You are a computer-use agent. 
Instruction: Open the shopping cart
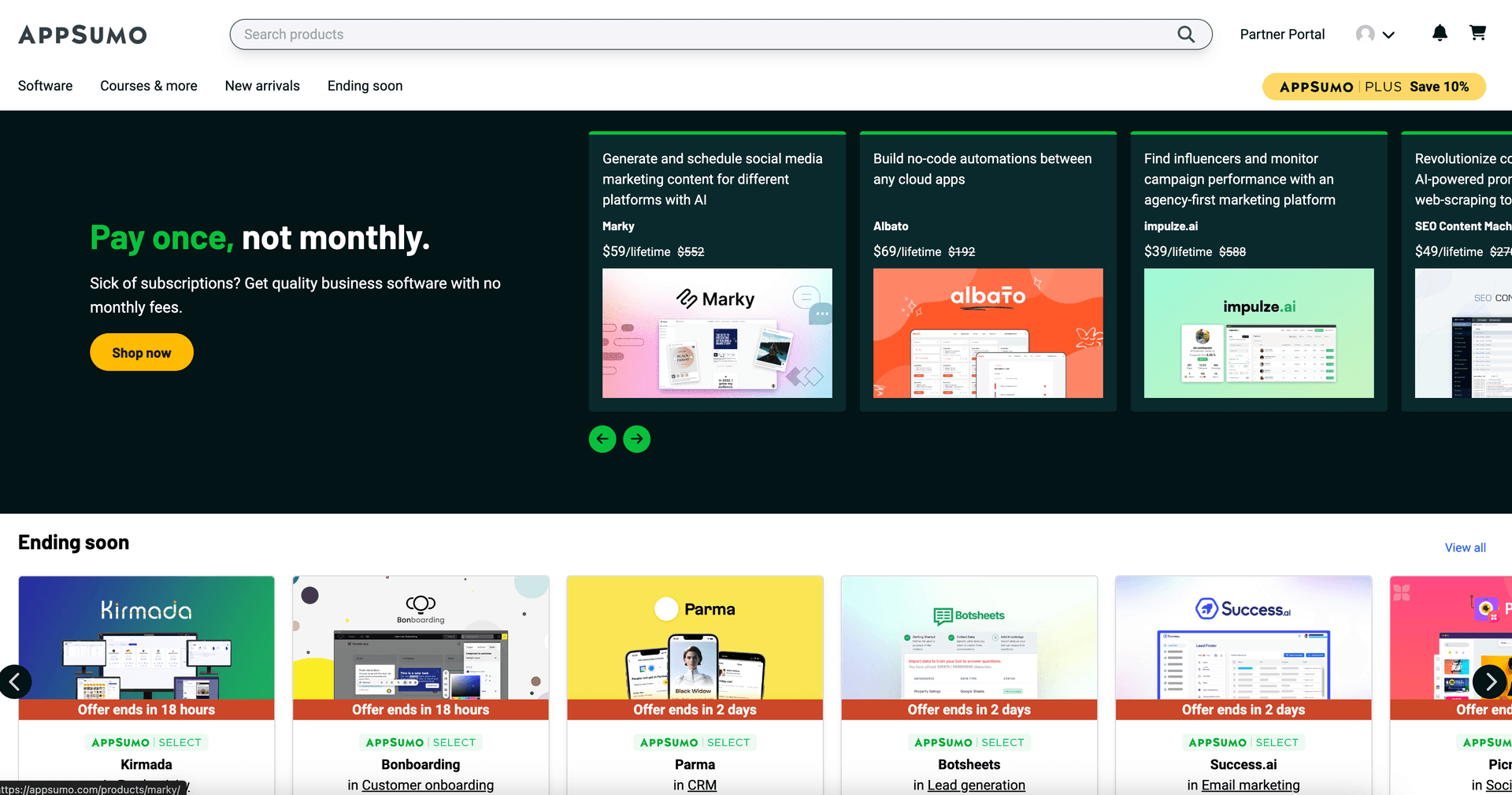tap(1478, 33)
